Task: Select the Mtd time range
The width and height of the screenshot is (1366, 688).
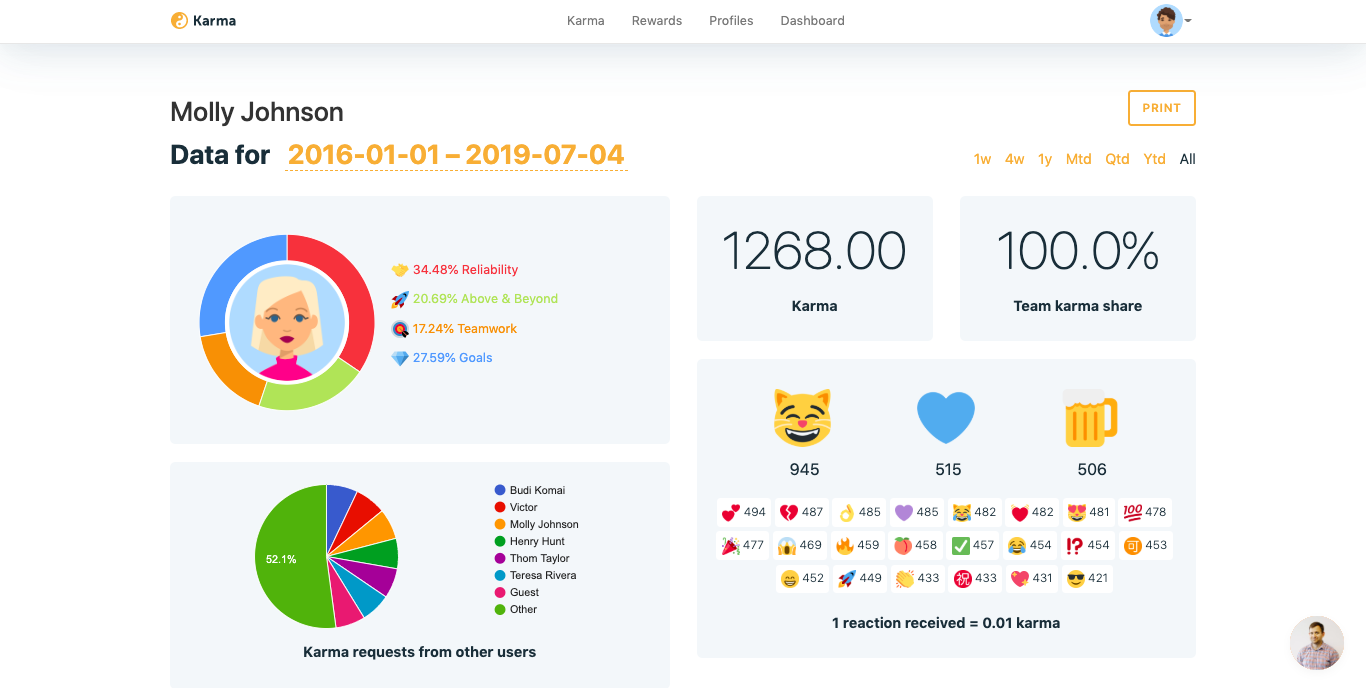Action: [1079, 159]
